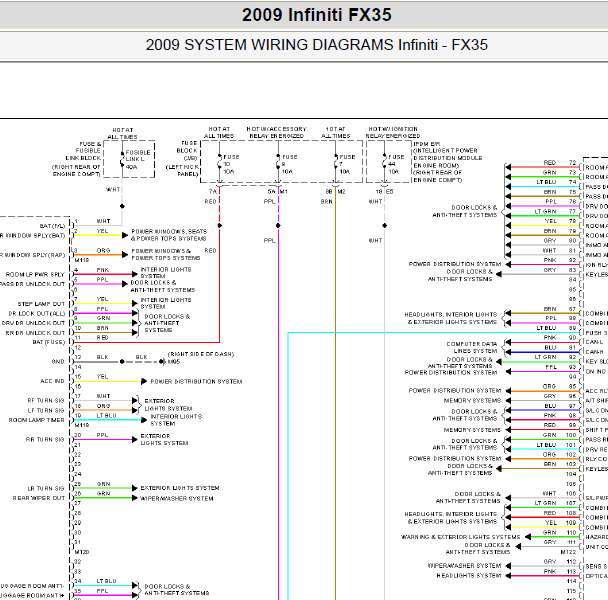Select the "DR LOCK OUT(ALL)" pin label

pyautogui.click(x=37, y=313)
